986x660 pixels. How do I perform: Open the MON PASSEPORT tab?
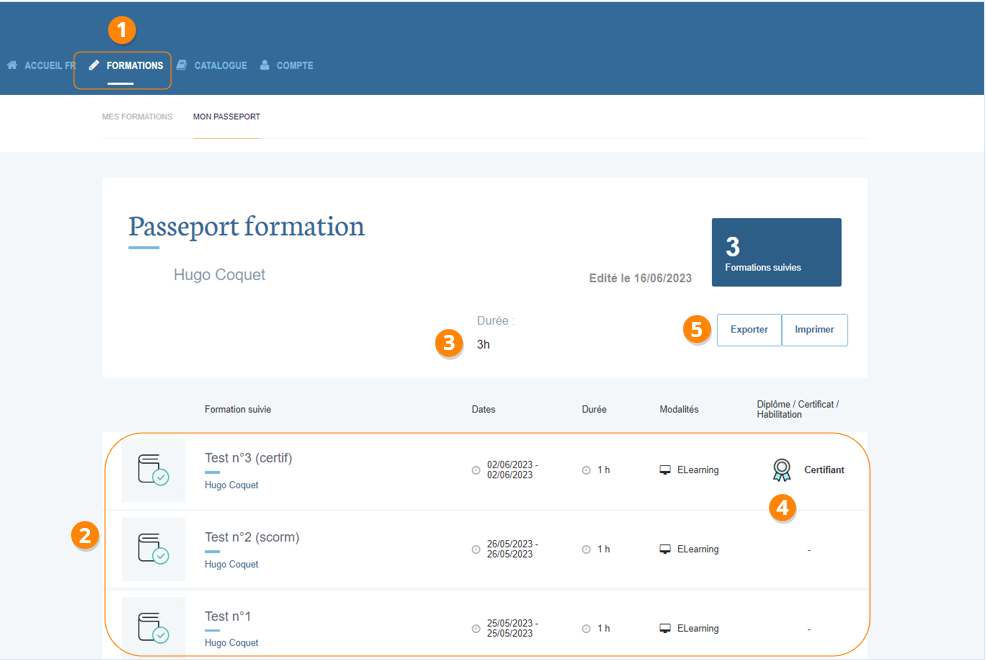(227, 116)
